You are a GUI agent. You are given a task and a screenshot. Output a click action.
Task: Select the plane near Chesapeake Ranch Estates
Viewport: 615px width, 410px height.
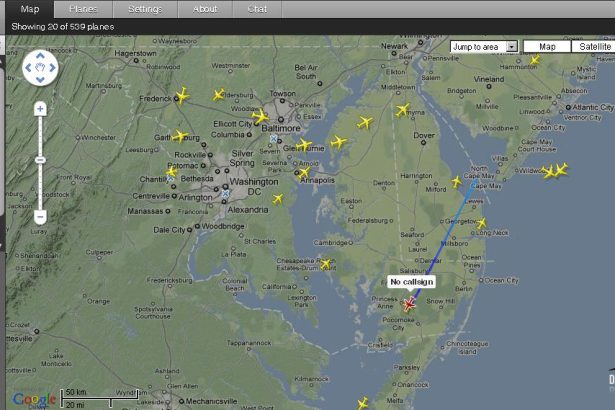pyautogui.click(x=325, y=264)
